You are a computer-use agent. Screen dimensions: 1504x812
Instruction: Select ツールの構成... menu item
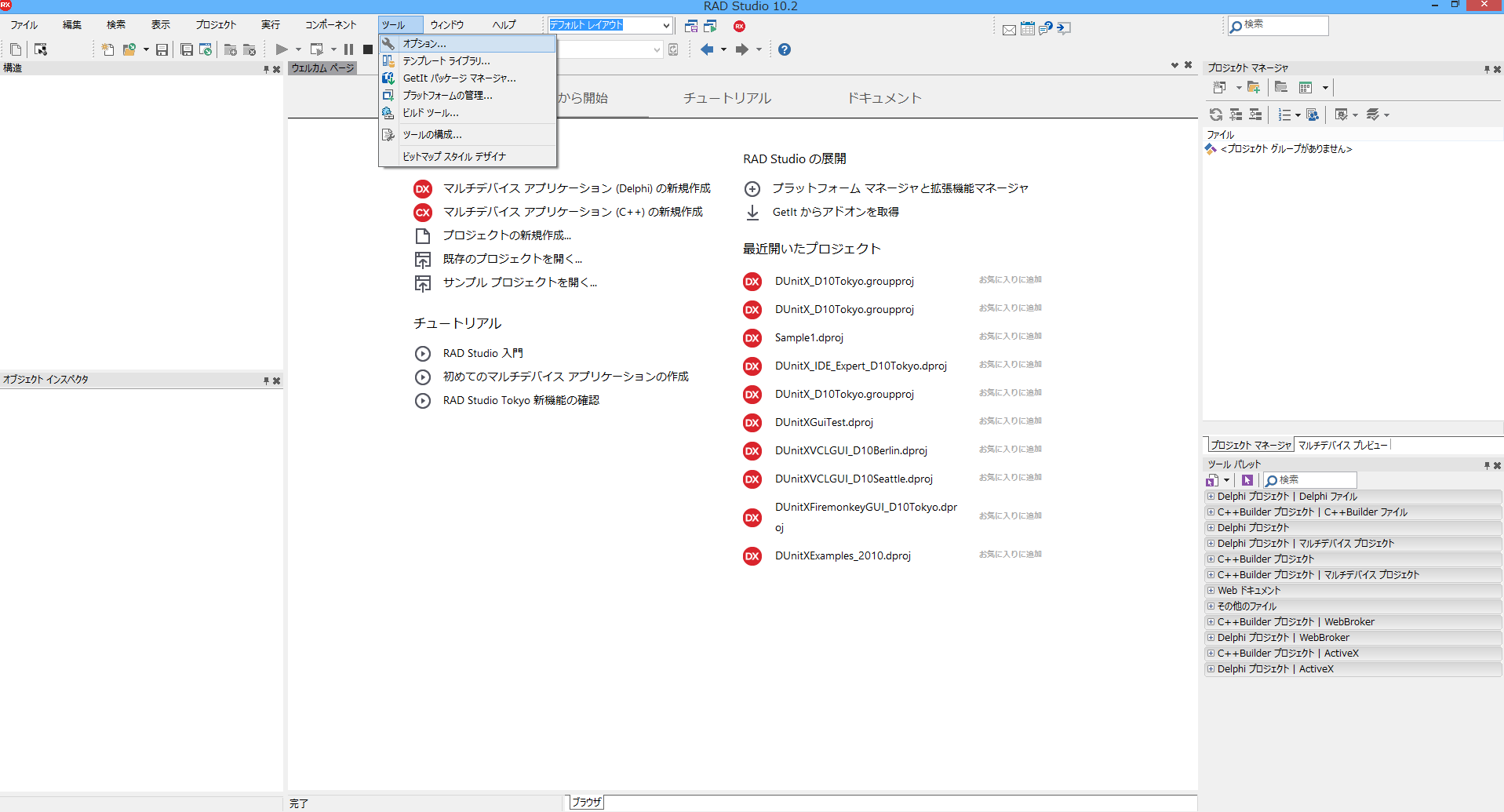(x=468, y=135)
